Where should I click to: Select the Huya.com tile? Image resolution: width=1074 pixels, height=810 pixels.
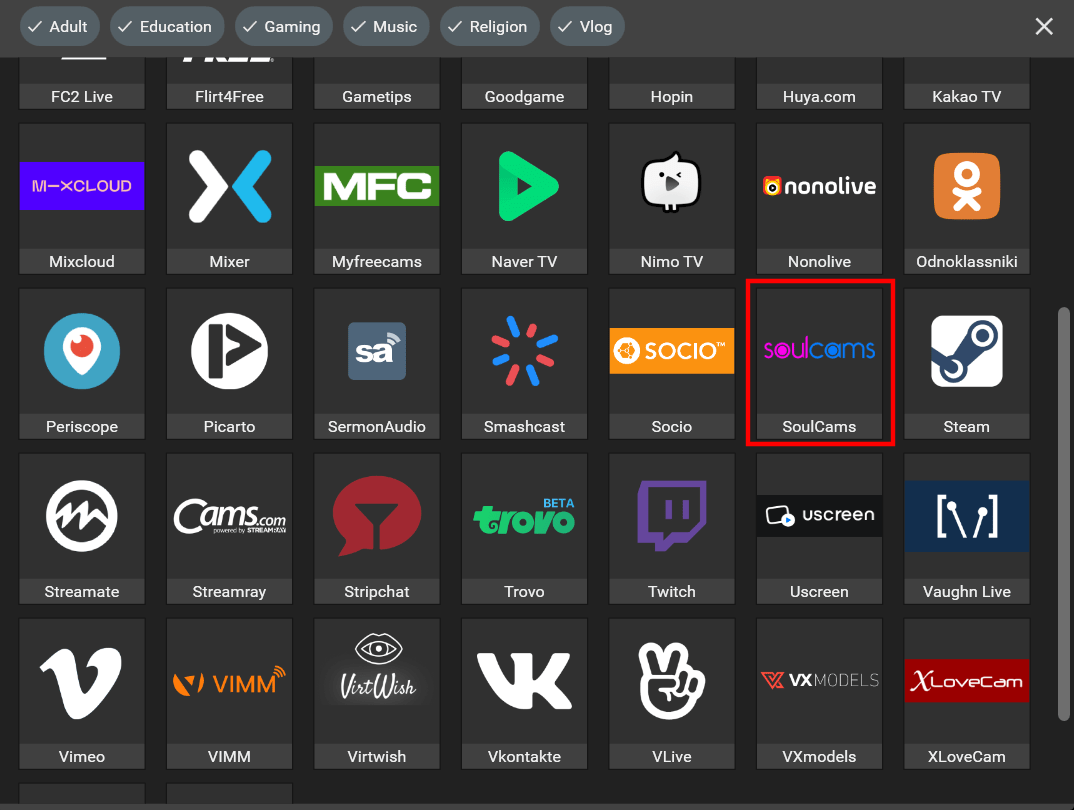819,84
